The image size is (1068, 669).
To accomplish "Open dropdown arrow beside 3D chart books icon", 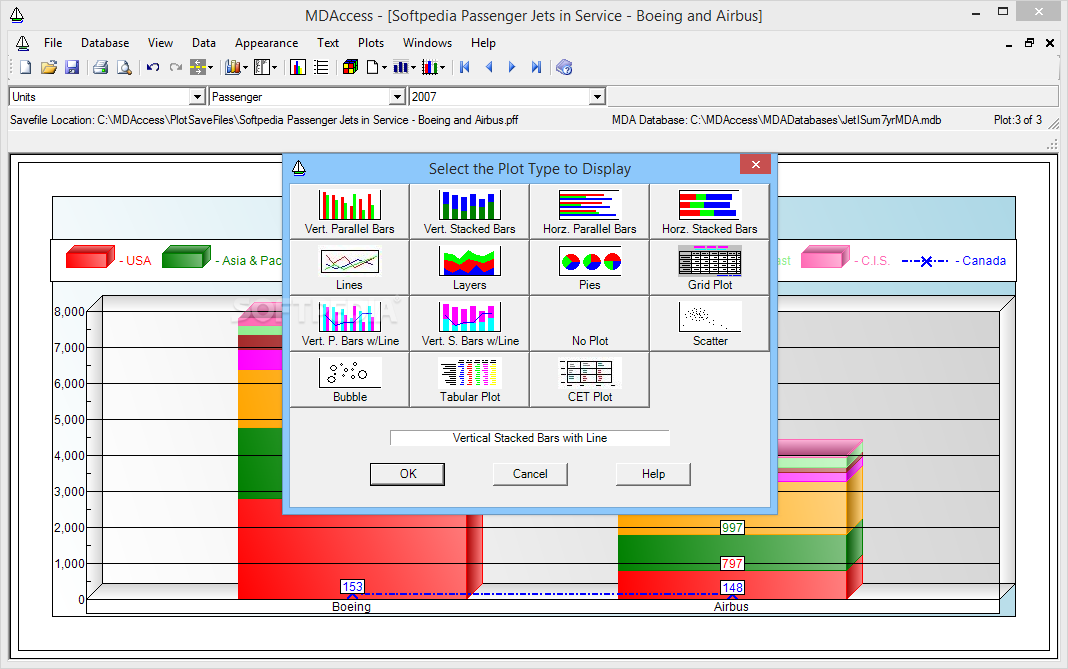I will tap(245, 67).
